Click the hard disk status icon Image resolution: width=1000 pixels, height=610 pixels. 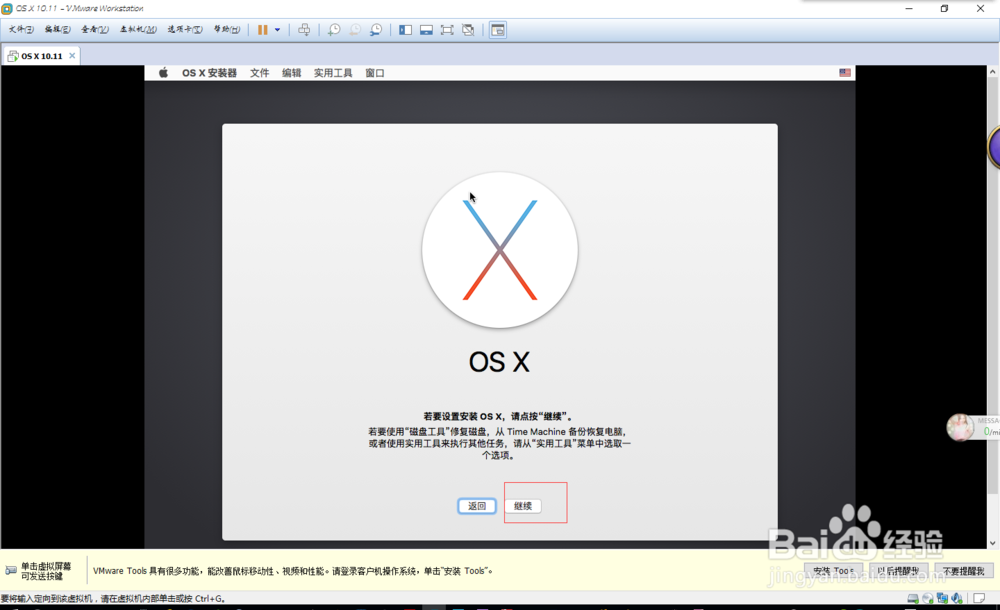point(913,599)
